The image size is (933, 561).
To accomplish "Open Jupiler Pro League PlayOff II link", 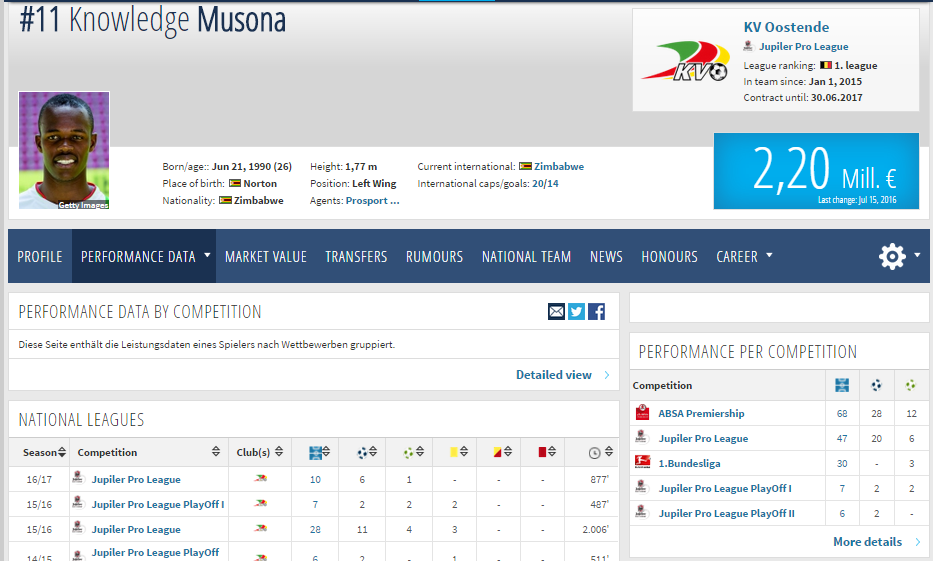I will coord(726,513).
